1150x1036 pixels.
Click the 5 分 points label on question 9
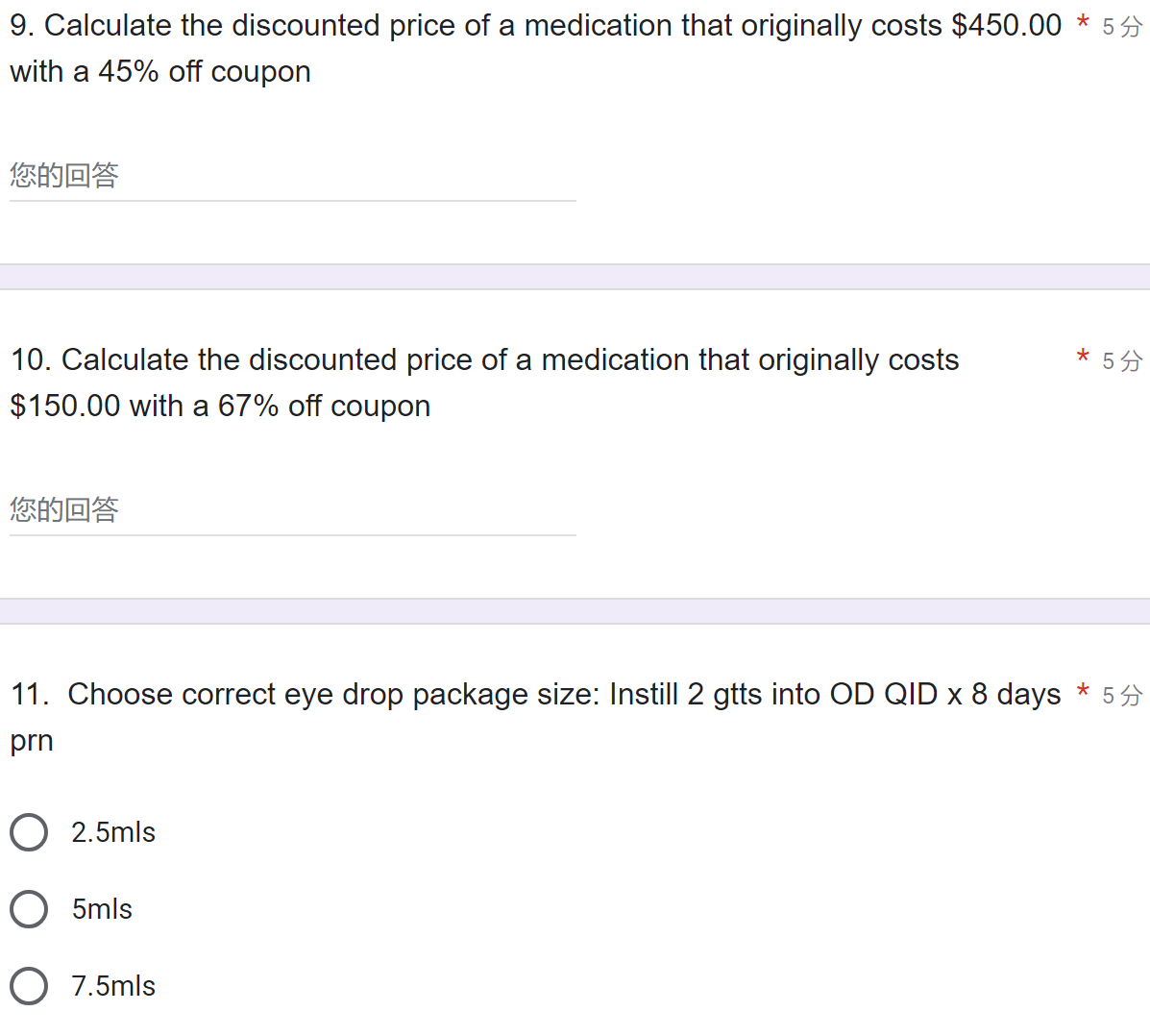click(1121, 27)
